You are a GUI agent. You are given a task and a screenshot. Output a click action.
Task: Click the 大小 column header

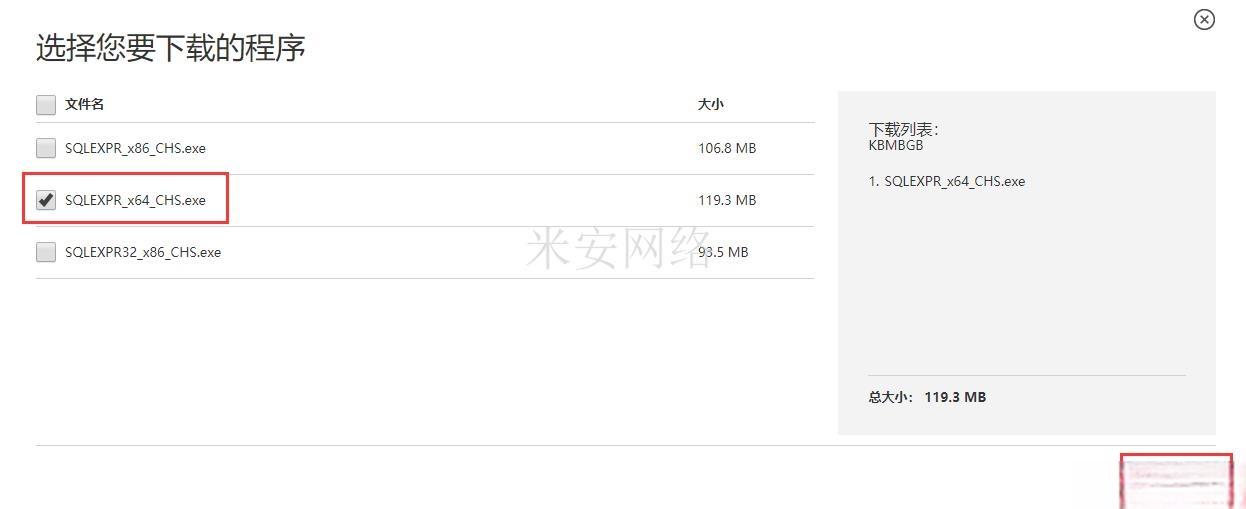tap(710, 104)
